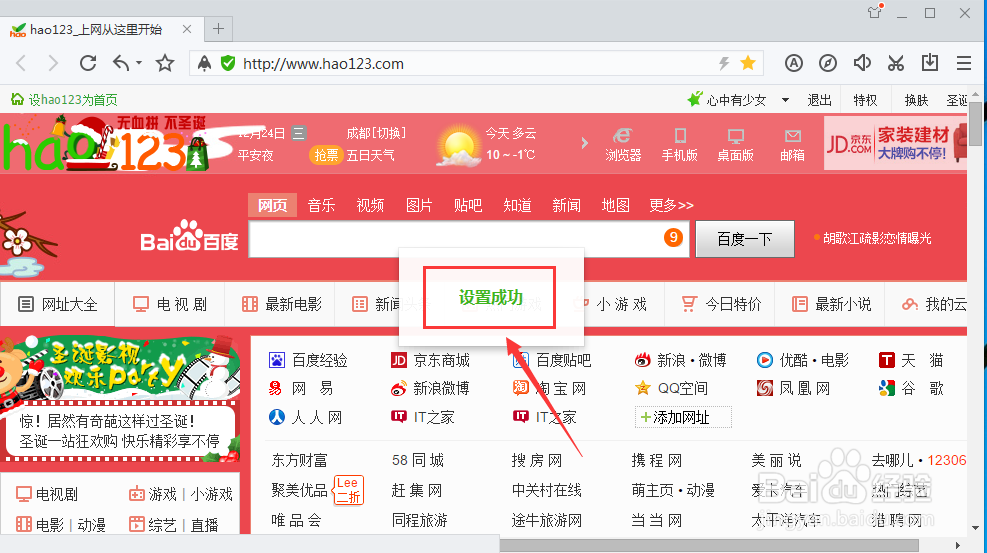
Task: Expand the 心中有少女 user dropdown
Action: coord(785,100)
